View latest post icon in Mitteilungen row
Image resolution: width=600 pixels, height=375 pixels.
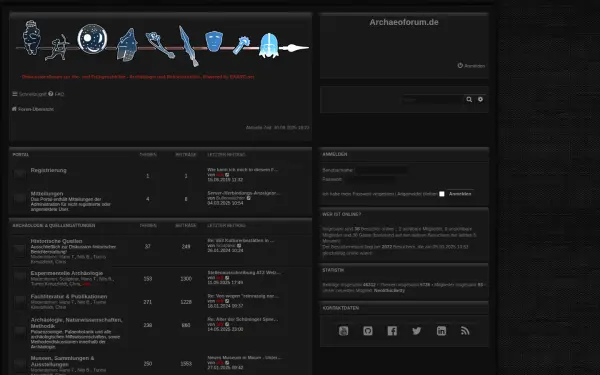point(249,198)
